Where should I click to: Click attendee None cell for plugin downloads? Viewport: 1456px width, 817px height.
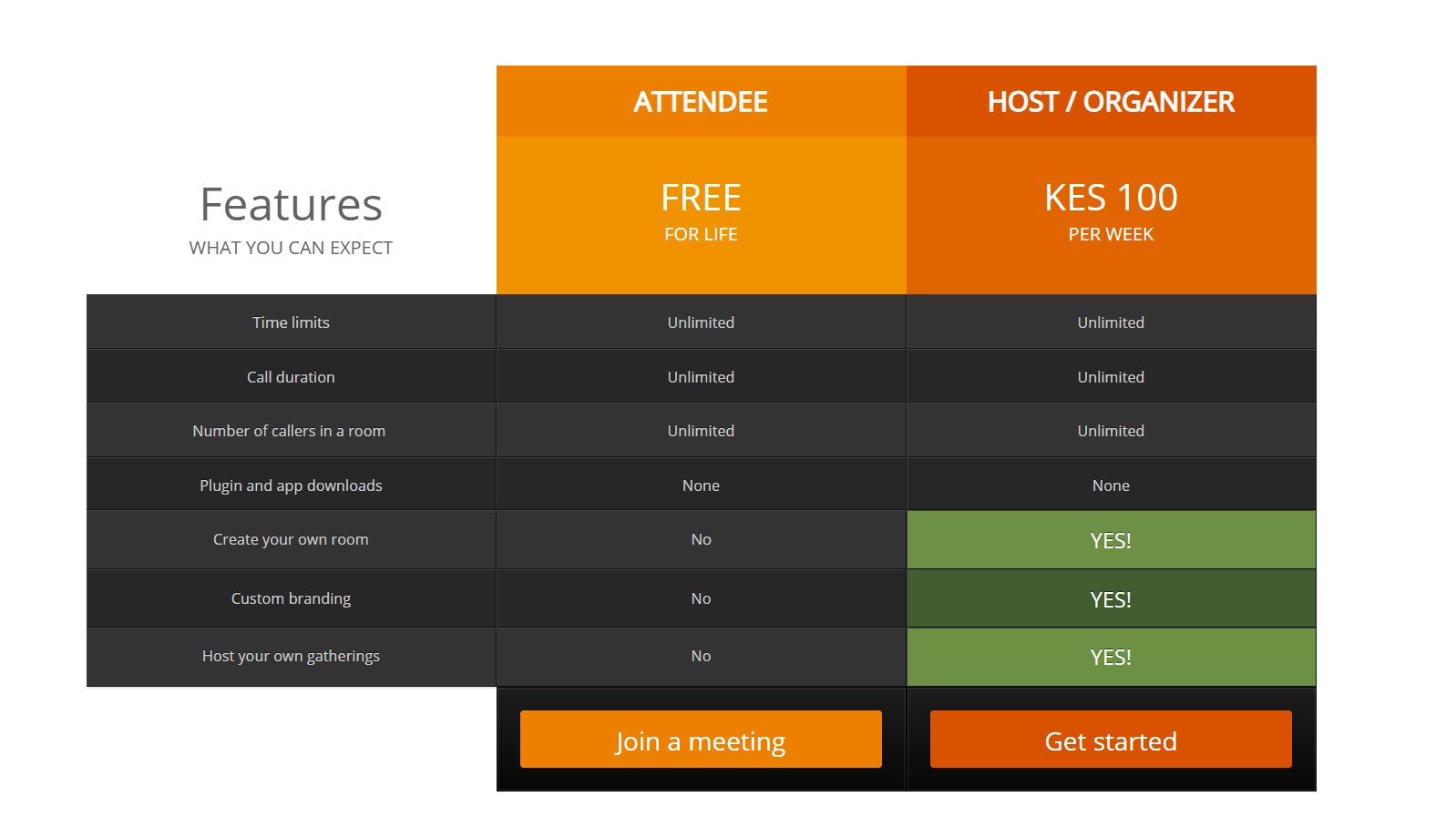point(701,485)
